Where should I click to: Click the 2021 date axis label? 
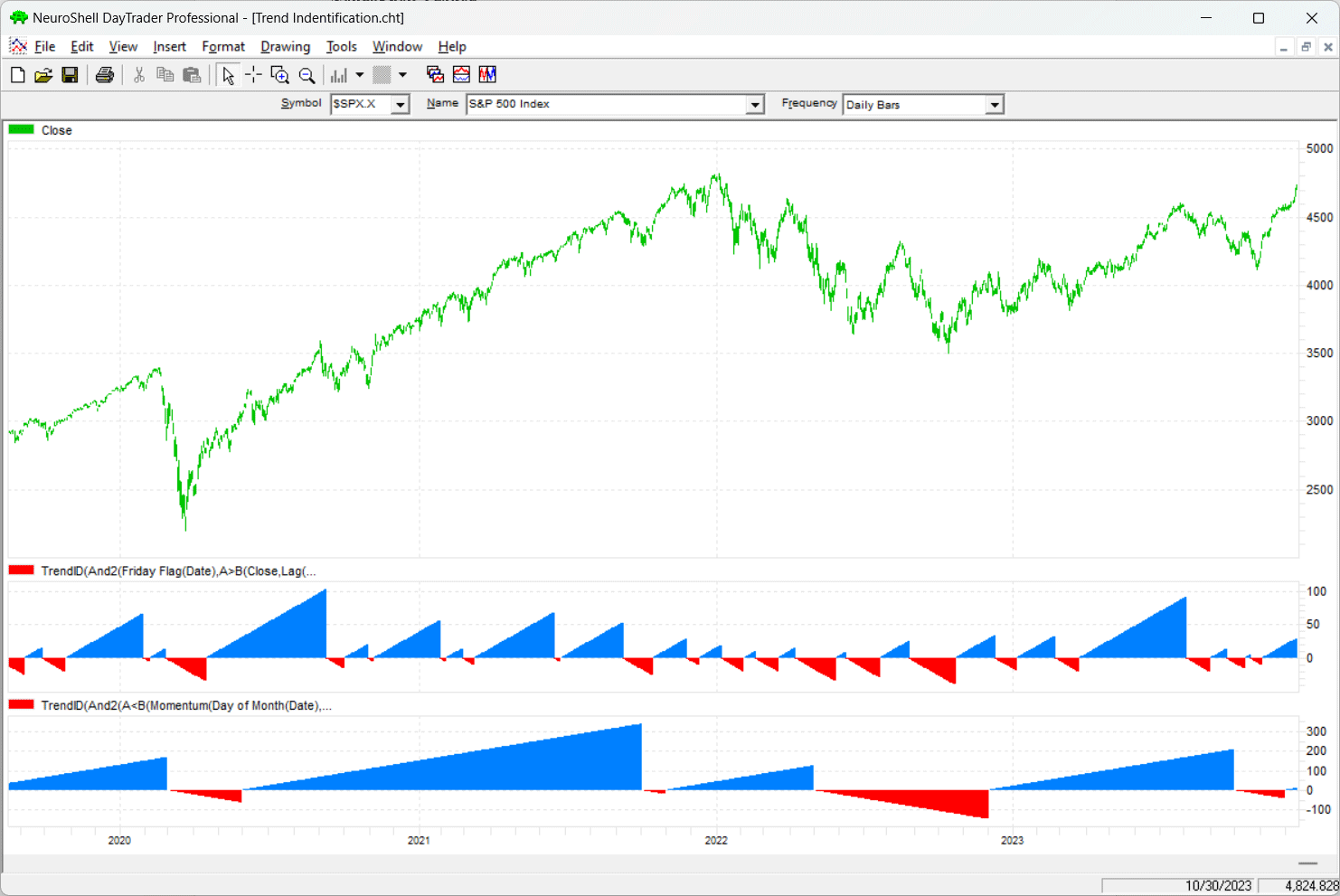click(419, 840)
